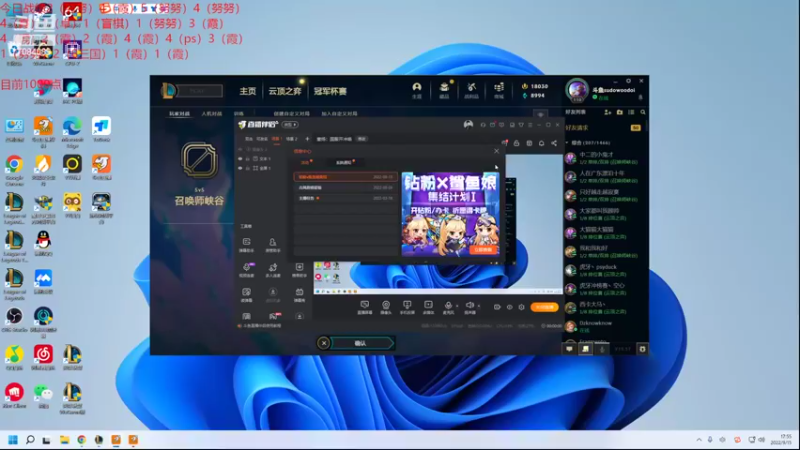
Task: Click the Chrome icon on the taskbar
Action: click(x=82, y=440)
